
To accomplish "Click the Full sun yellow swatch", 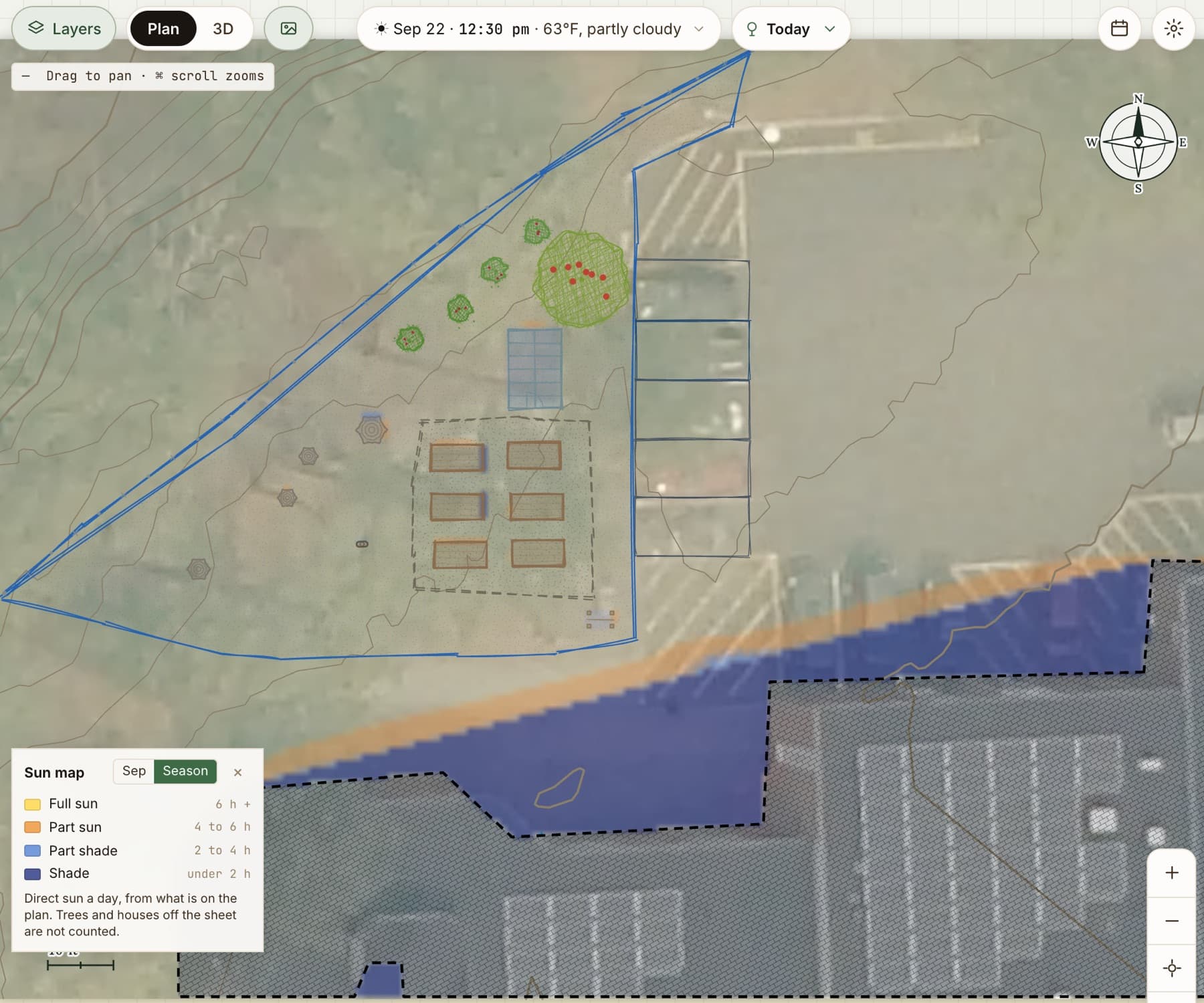I will 32,804.
